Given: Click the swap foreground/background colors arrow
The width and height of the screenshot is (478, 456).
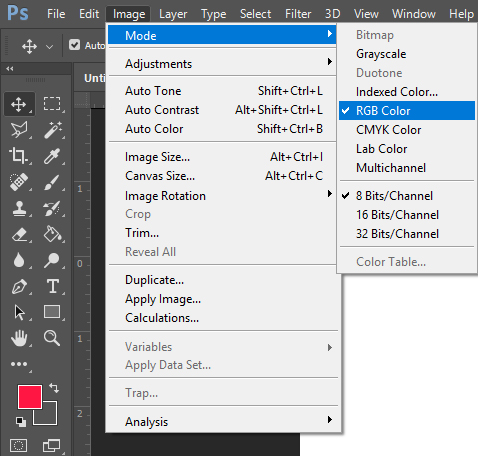Looking at the screenshot, I should [54, 388].
